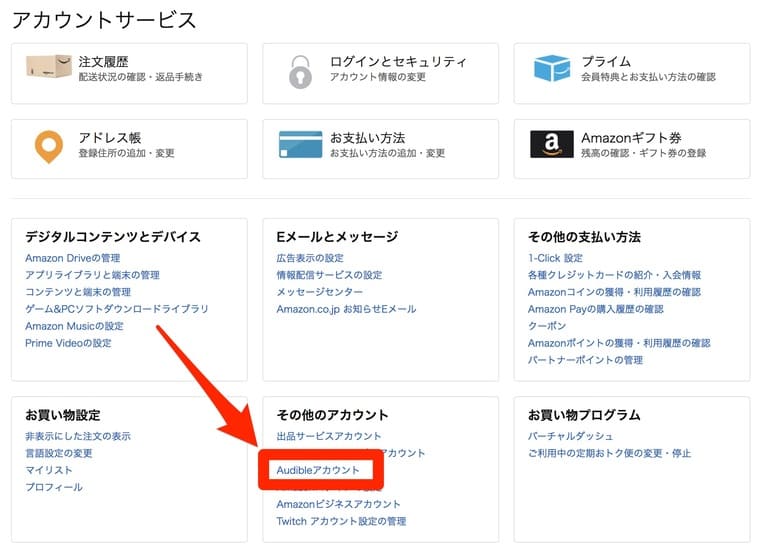Open 非表示にした注文の表示 link
The width and height of the screenshot is (760, 553).
pos(78,436)
